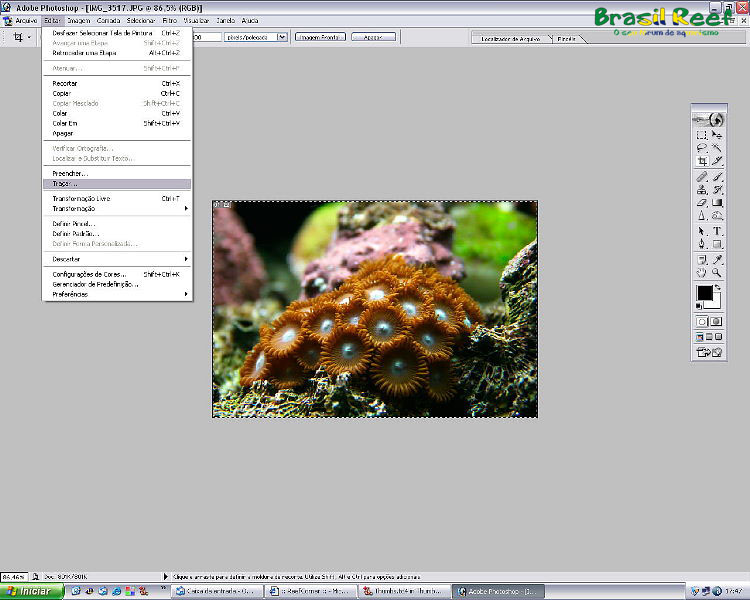Viewport: 750px width, 600px height.
Task: Select the Magic Wand tool
Action: click(x=718, y=148)
